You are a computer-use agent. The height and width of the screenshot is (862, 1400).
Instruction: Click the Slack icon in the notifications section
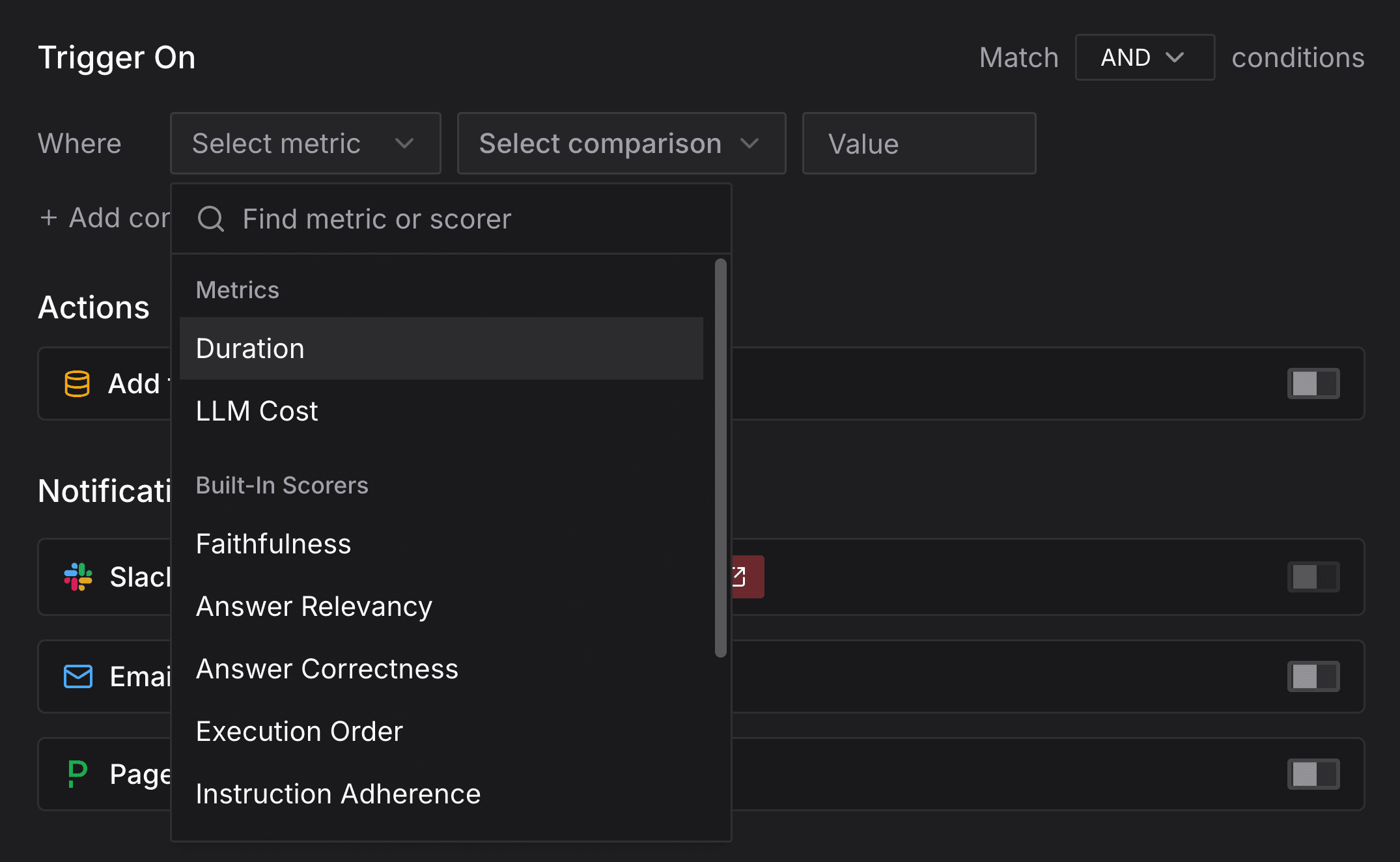pos(77,577)
